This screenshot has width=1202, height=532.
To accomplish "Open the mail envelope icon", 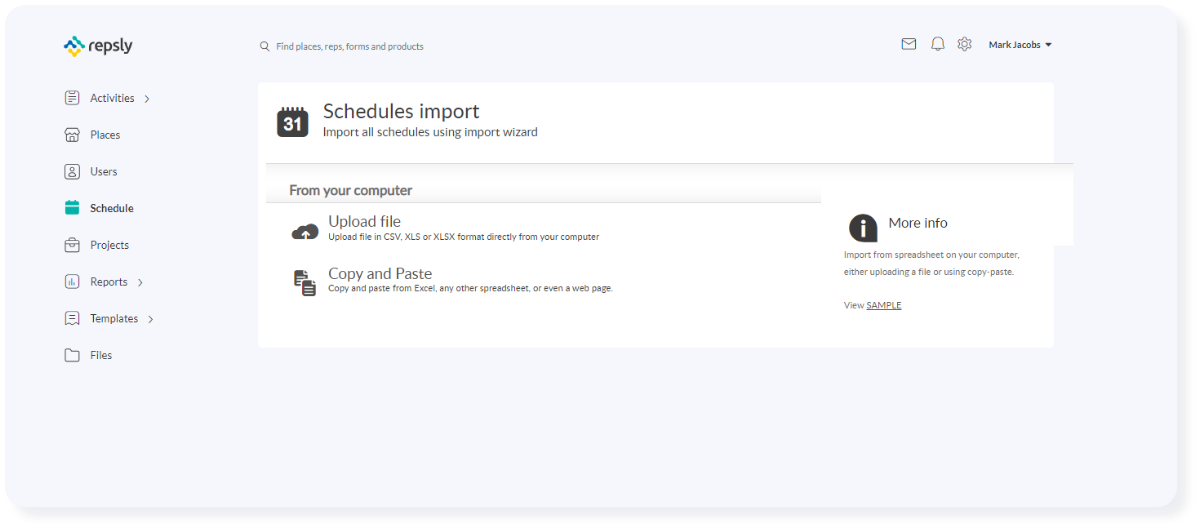I will pos(908,44).
